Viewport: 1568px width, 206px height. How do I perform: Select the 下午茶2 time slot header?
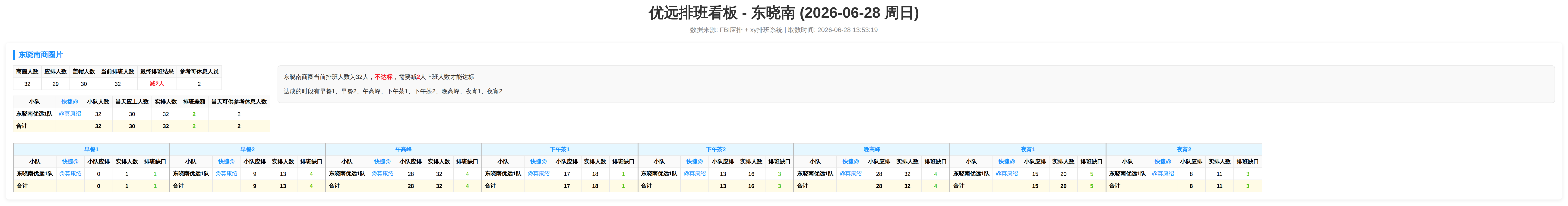click(716, 149)
